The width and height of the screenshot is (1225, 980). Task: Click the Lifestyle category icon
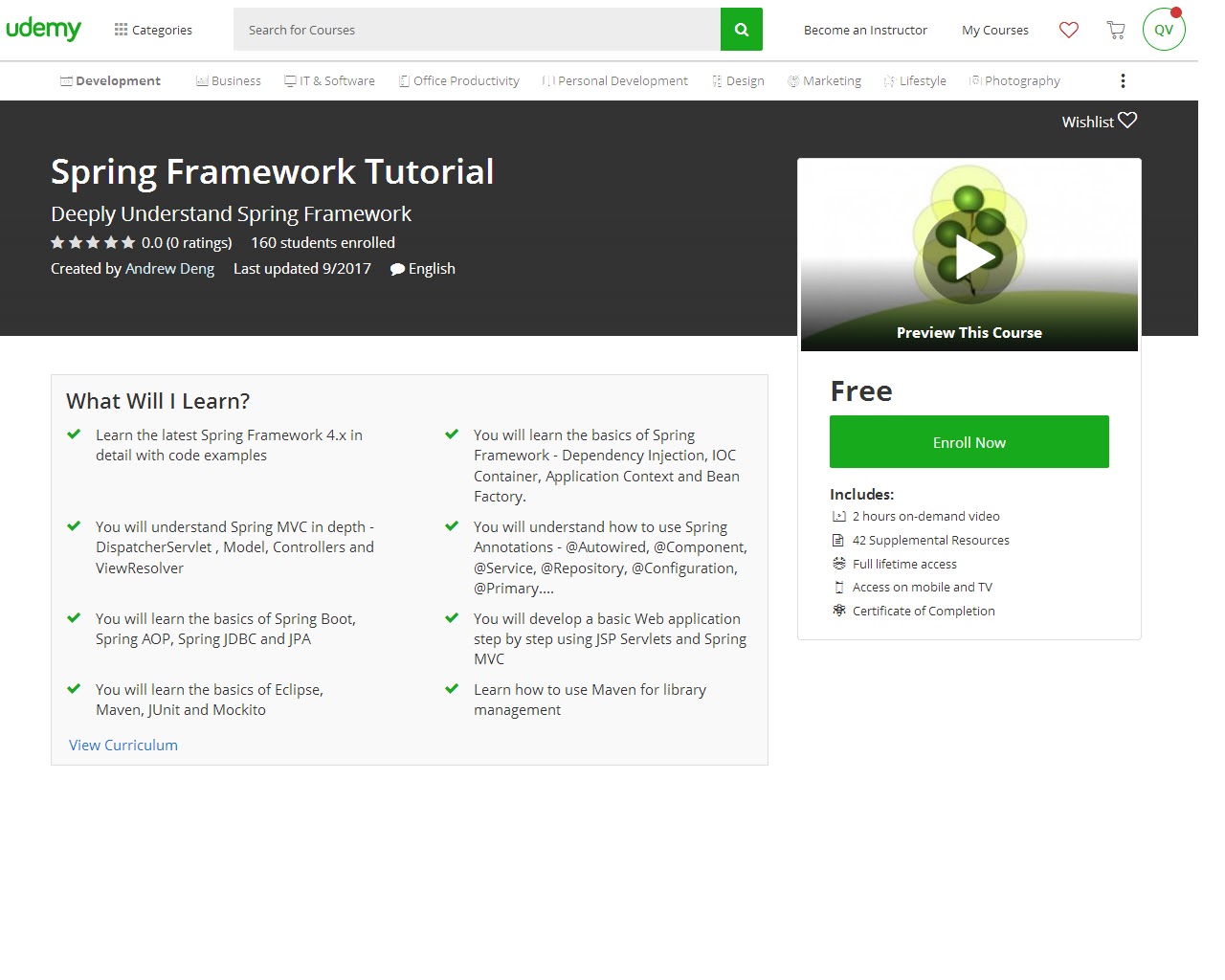point(889,80)
